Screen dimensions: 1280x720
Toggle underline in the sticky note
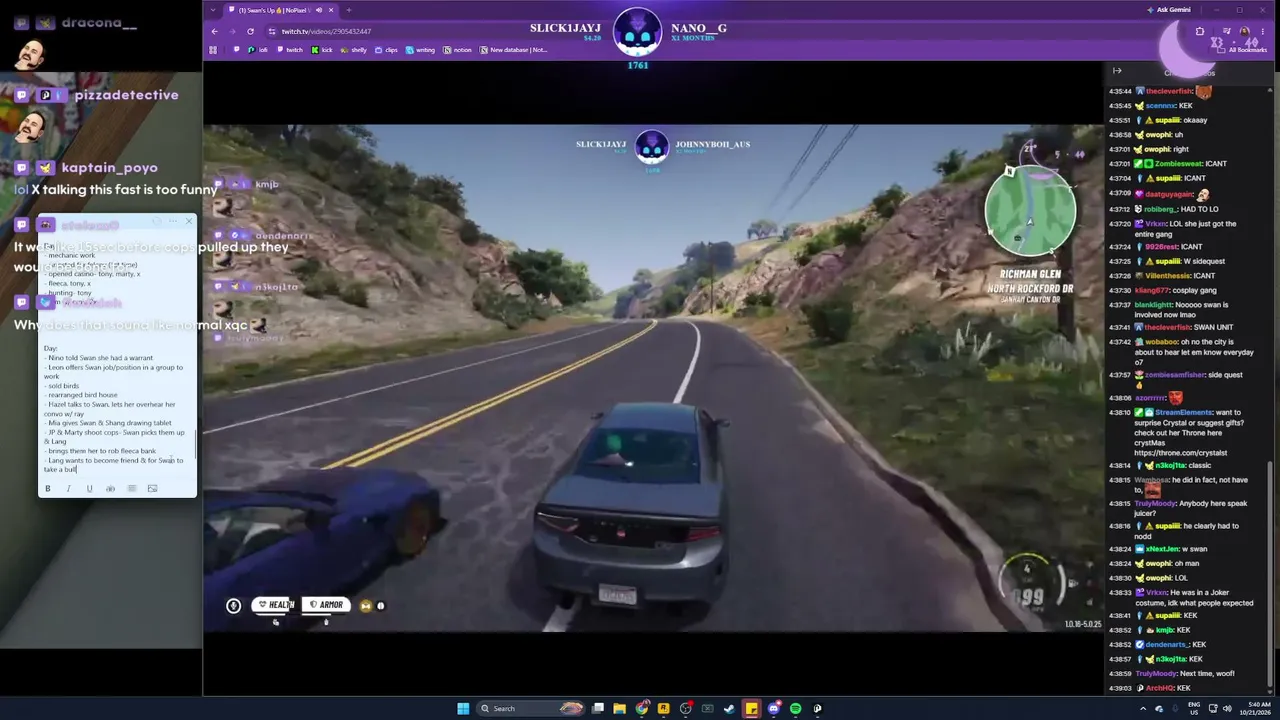point(89,489)
